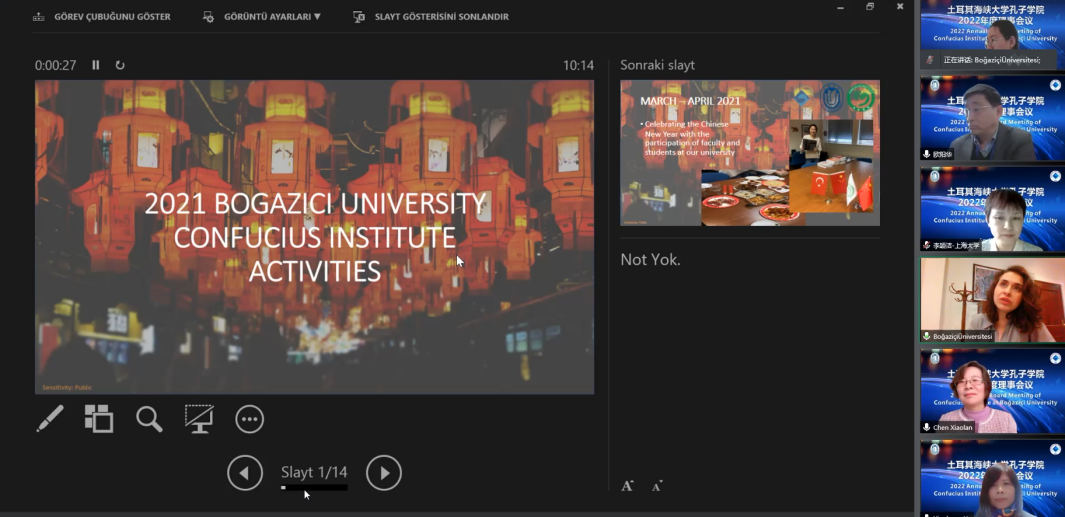Open more slideshow options menu

[249, 419]
